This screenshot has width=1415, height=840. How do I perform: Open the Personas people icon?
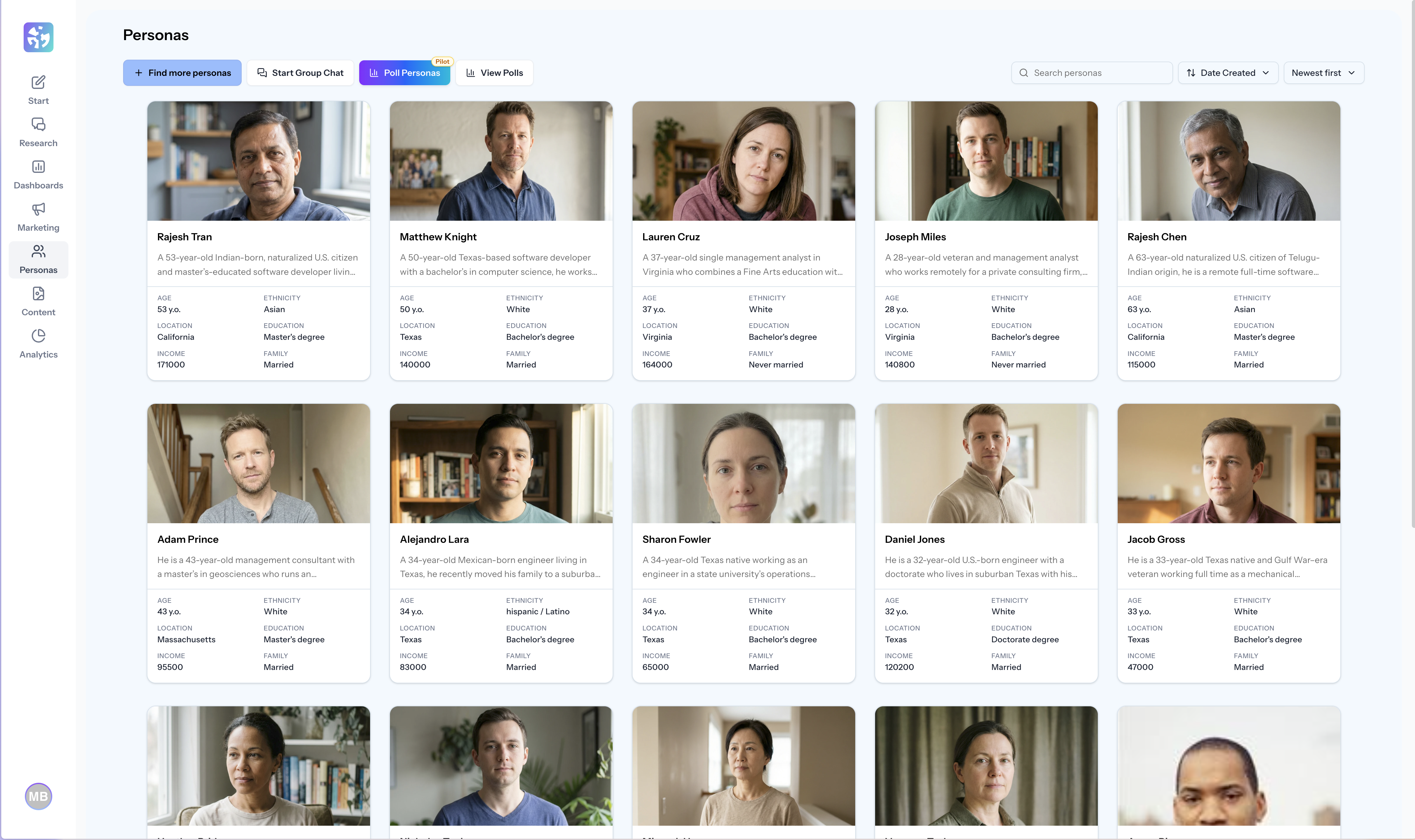[39, 251]
